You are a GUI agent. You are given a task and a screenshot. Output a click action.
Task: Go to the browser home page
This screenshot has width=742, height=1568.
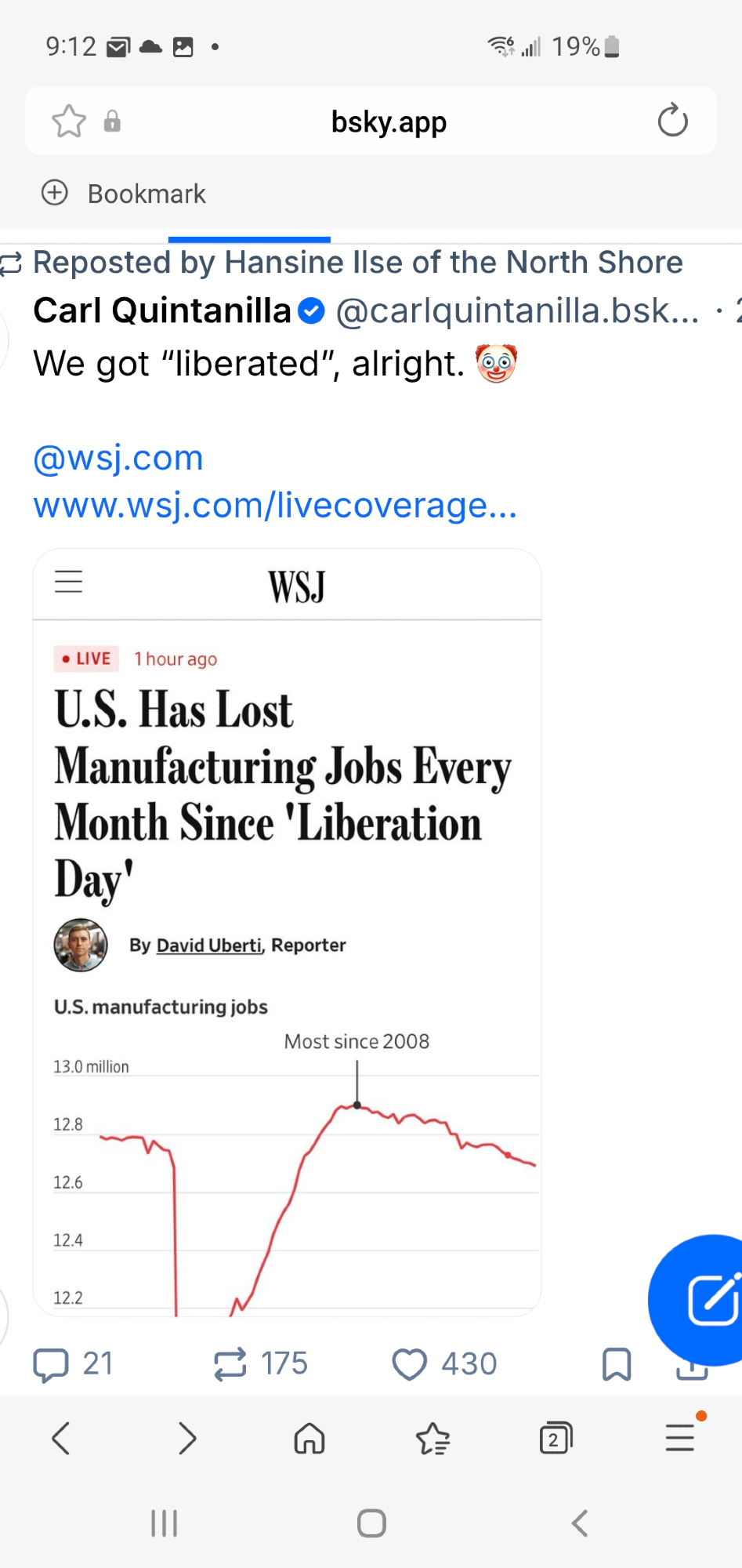coord(309,1439)
